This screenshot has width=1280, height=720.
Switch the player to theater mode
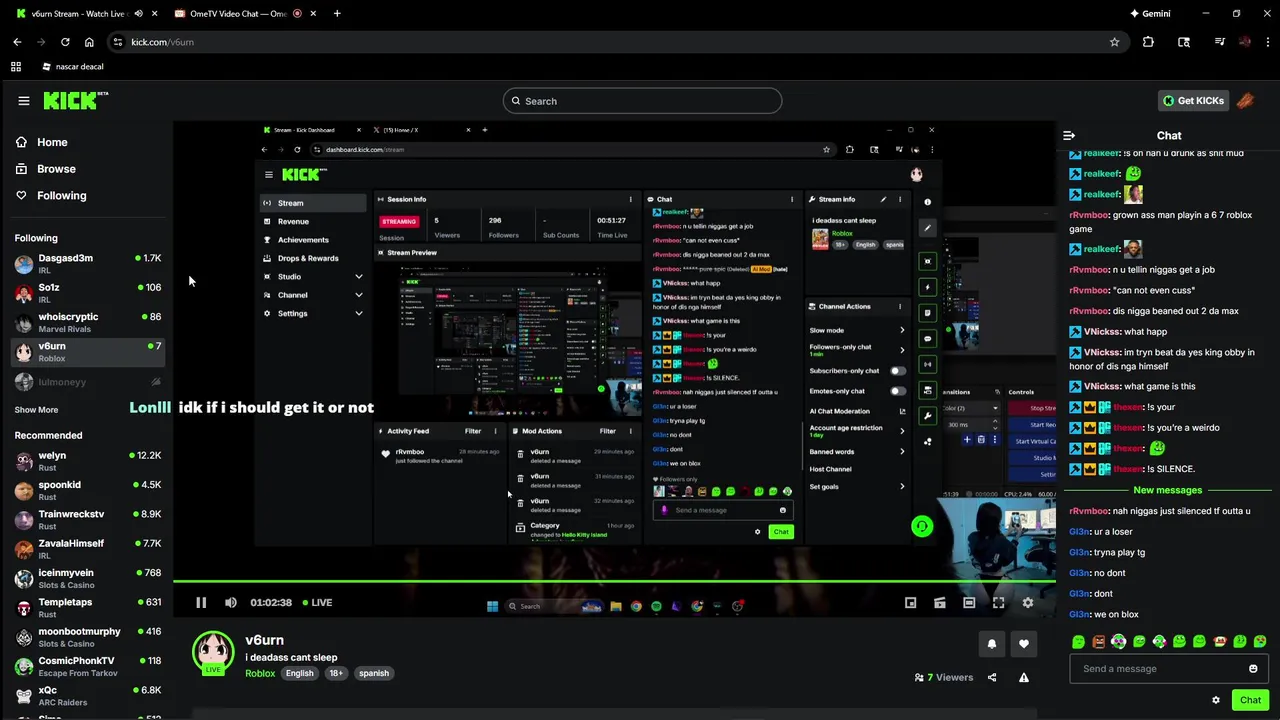(x=969, y=603)
